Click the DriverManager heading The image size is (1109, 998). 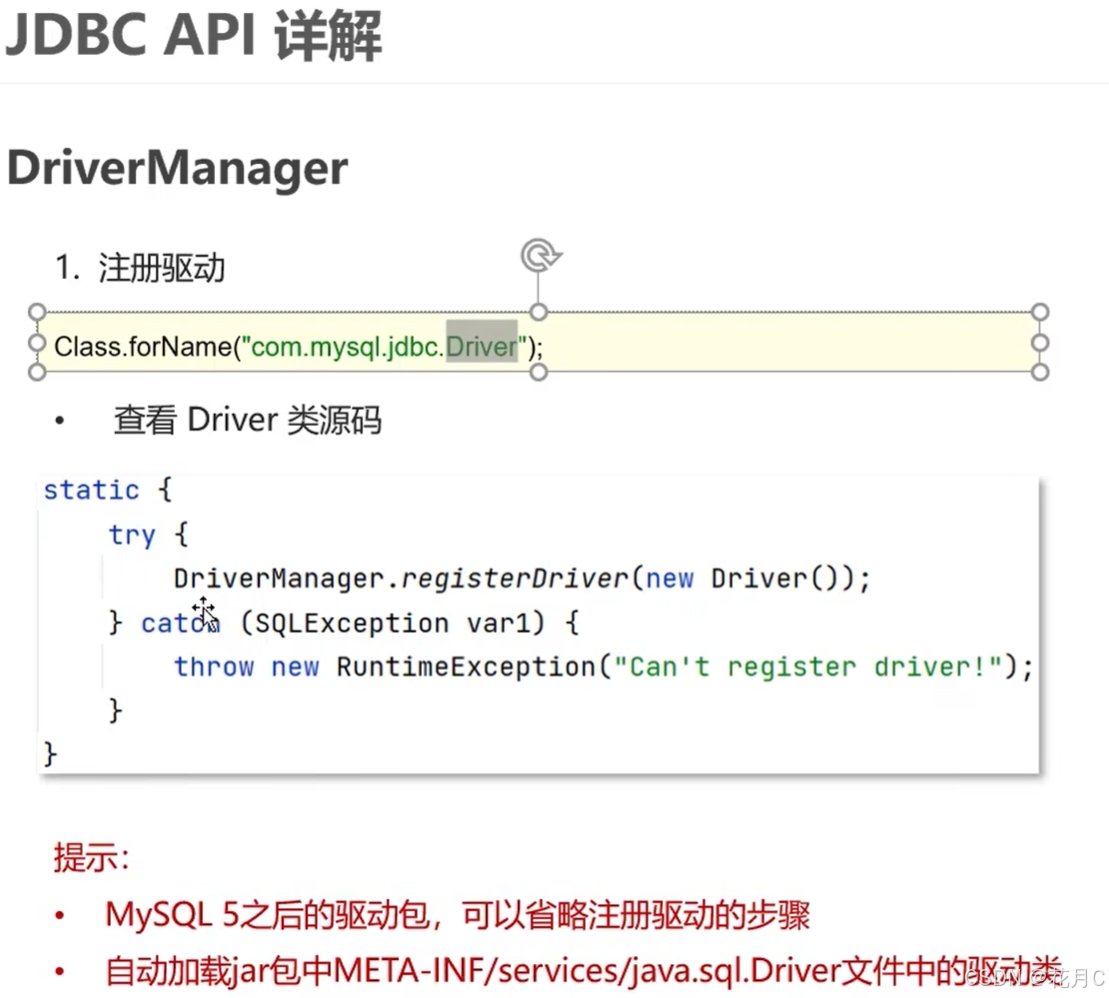click(175, 168)
